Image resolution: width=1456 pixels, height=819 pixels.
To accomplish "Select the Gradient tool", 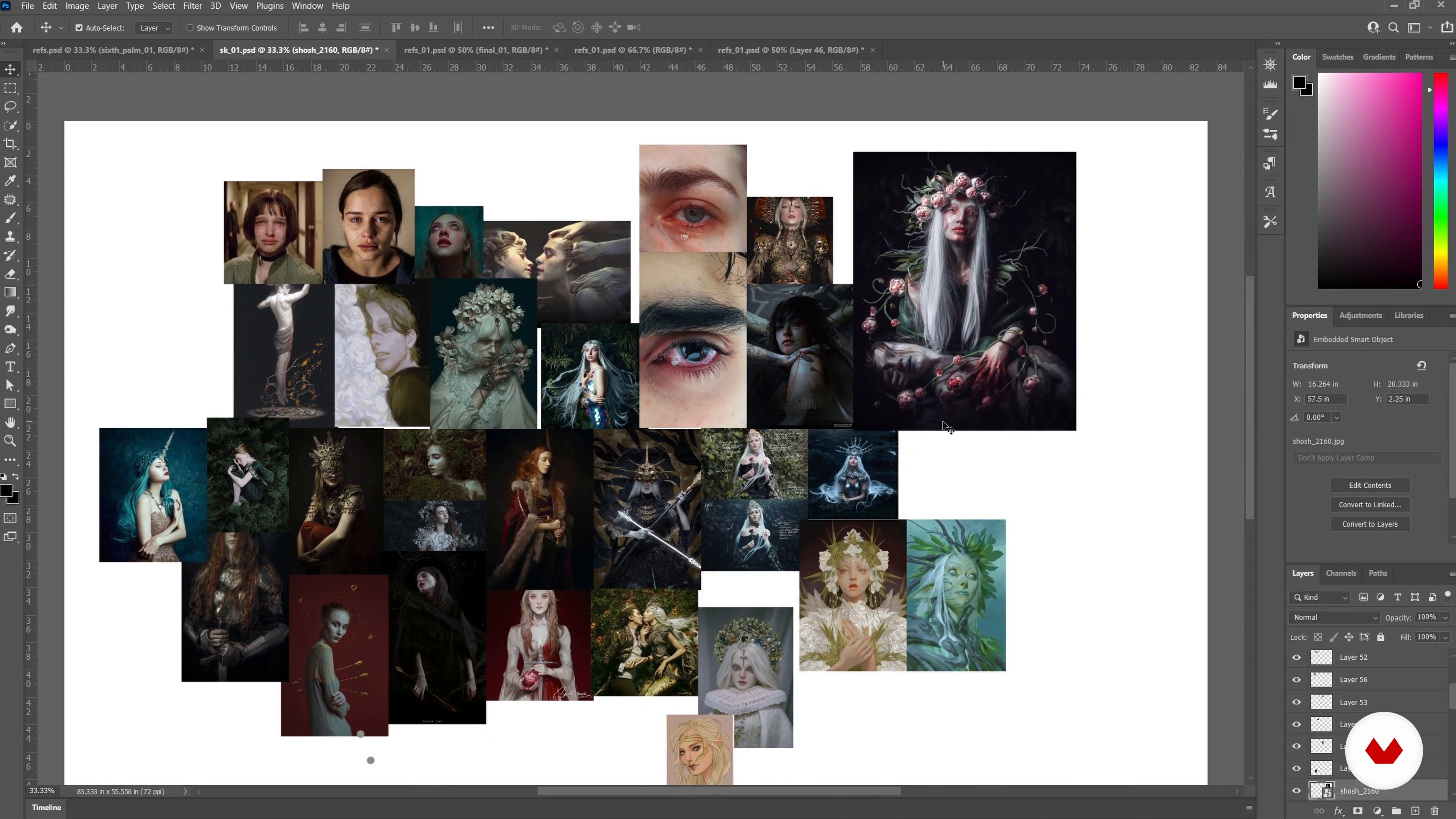I will [x=10, y=292].
